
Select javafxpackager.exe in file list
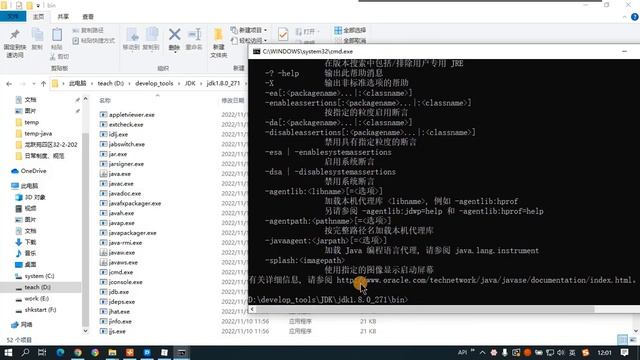[x=135, y=203]
